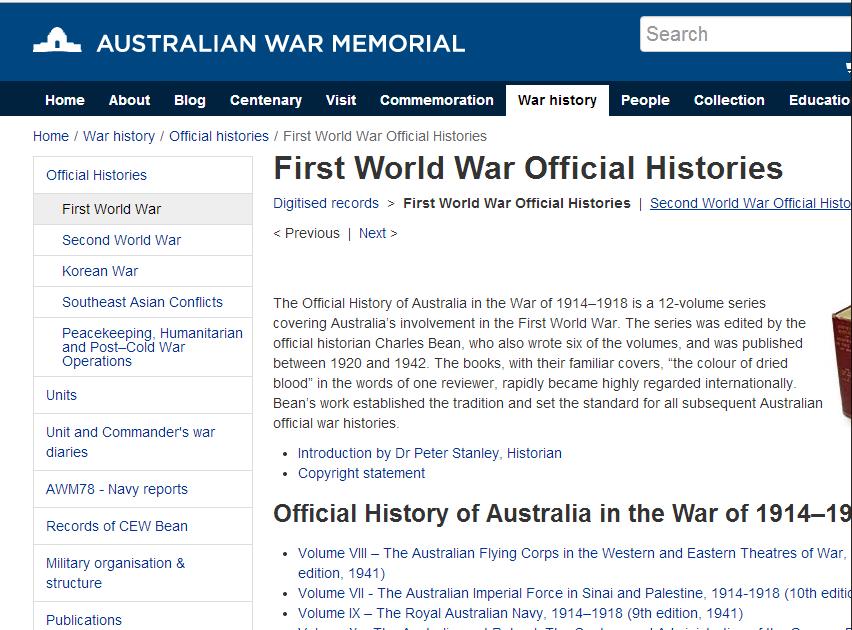Image resolution: width=852 pixels, height=630 pixels.
Task: Open Second World War Official Histories link
Action: click(750, 203)
